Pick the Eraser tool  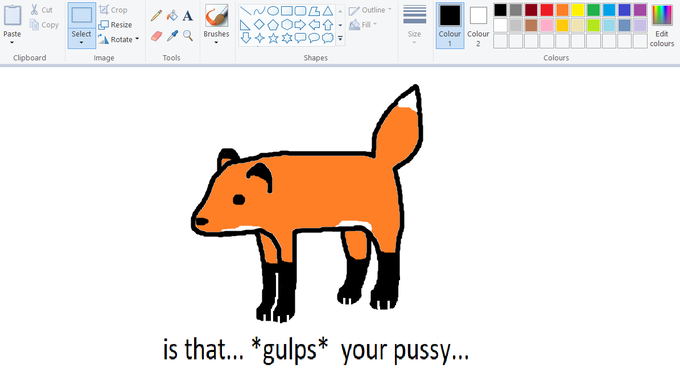point(156,36)
